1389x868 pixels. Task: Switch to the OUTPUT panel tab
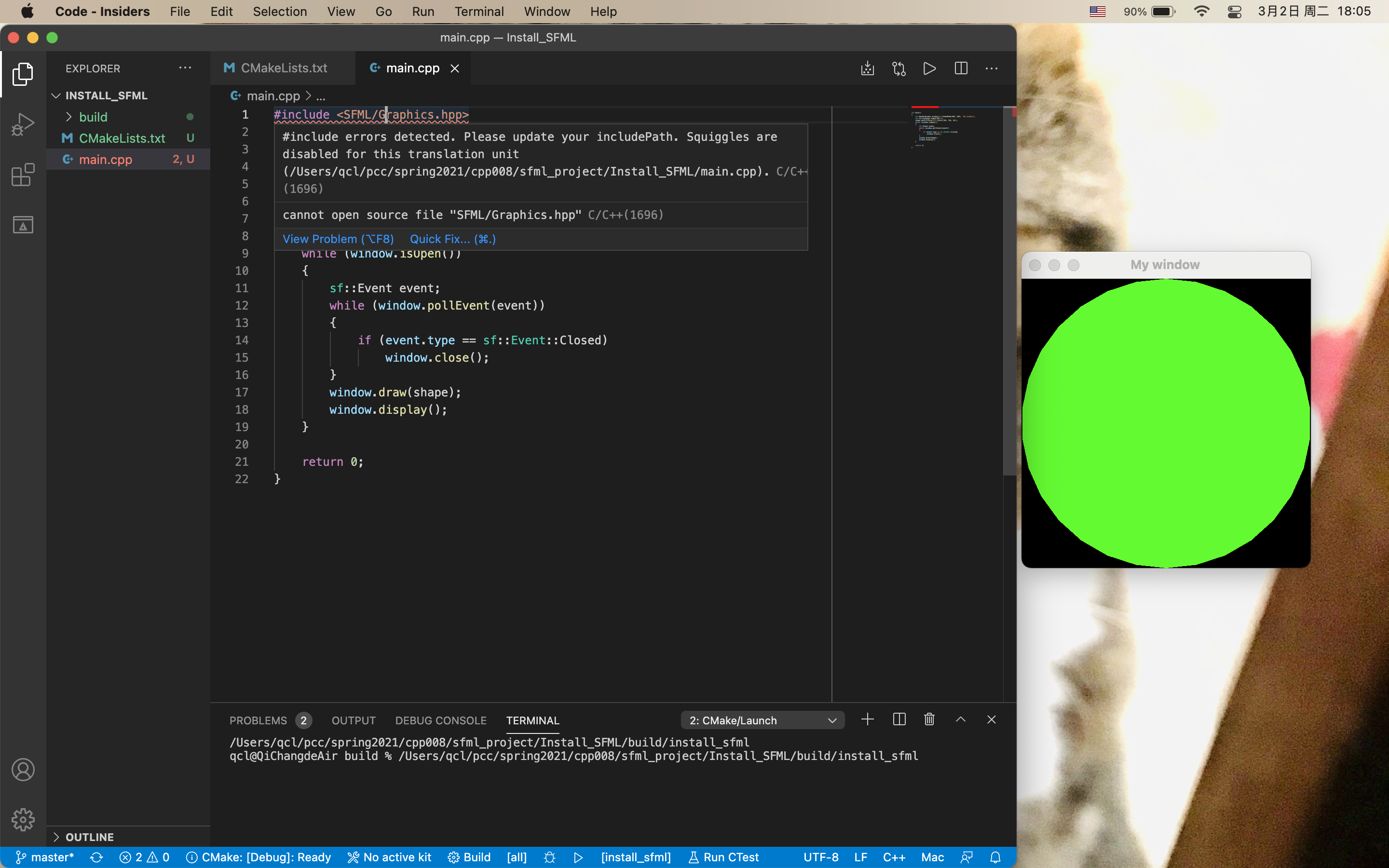coord(354,720)
